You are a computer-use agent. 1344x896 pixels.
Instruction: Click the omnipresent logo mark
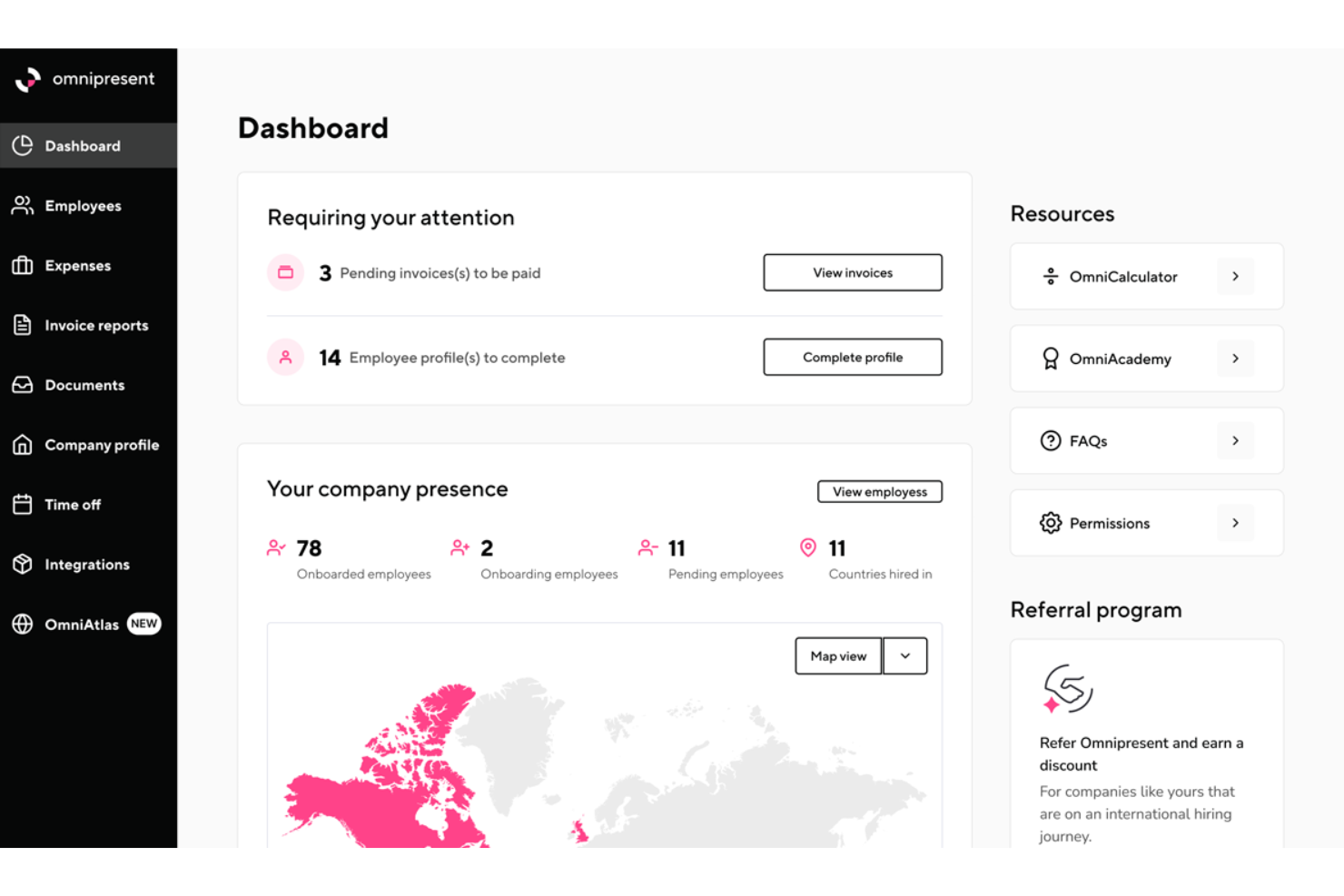click(x=27, y=80)
